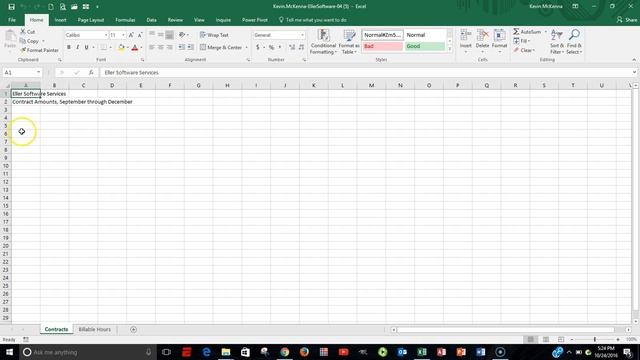
Task: Click the Cut icon in Clipboard group
Action: 23,31
